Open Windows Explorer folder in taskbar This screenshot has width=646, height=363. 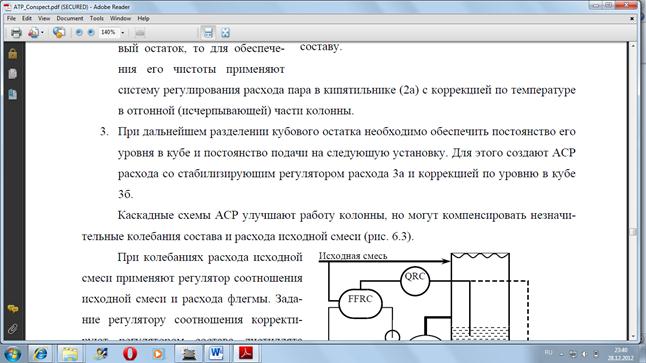pyautogui.click(x=70, y=354)
